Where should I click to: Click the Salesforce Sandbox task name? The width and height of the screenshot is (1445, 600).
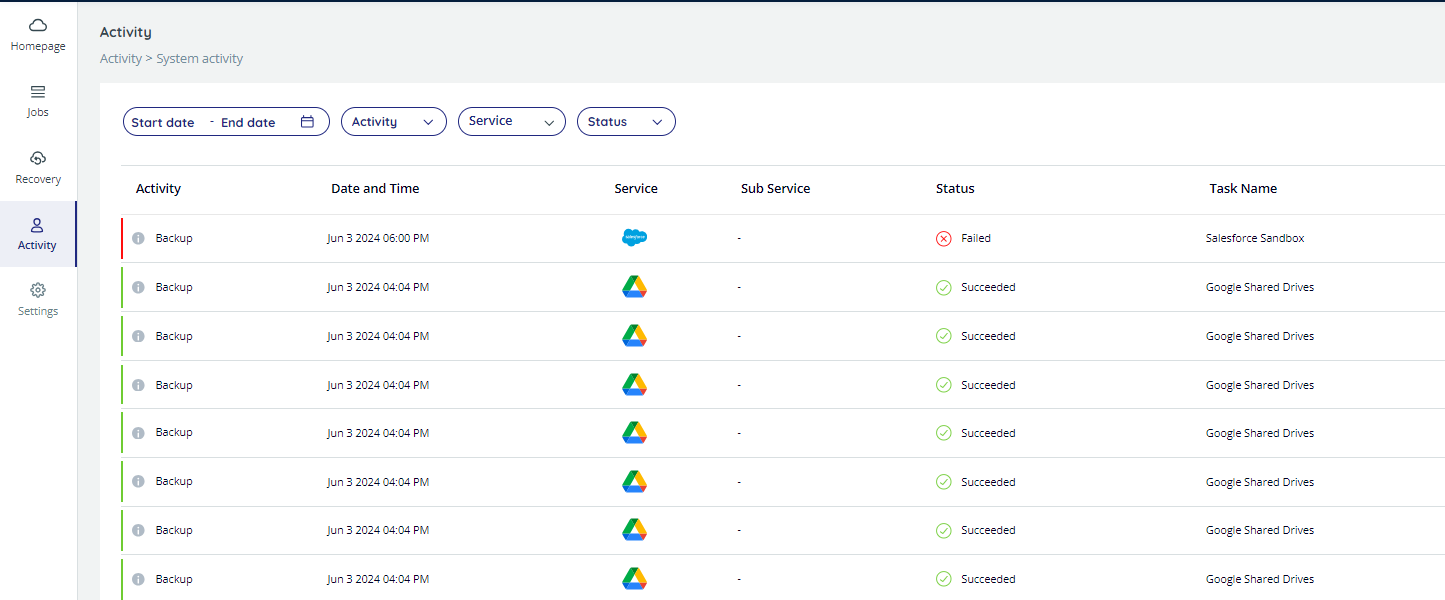[x=1255, y=239]
